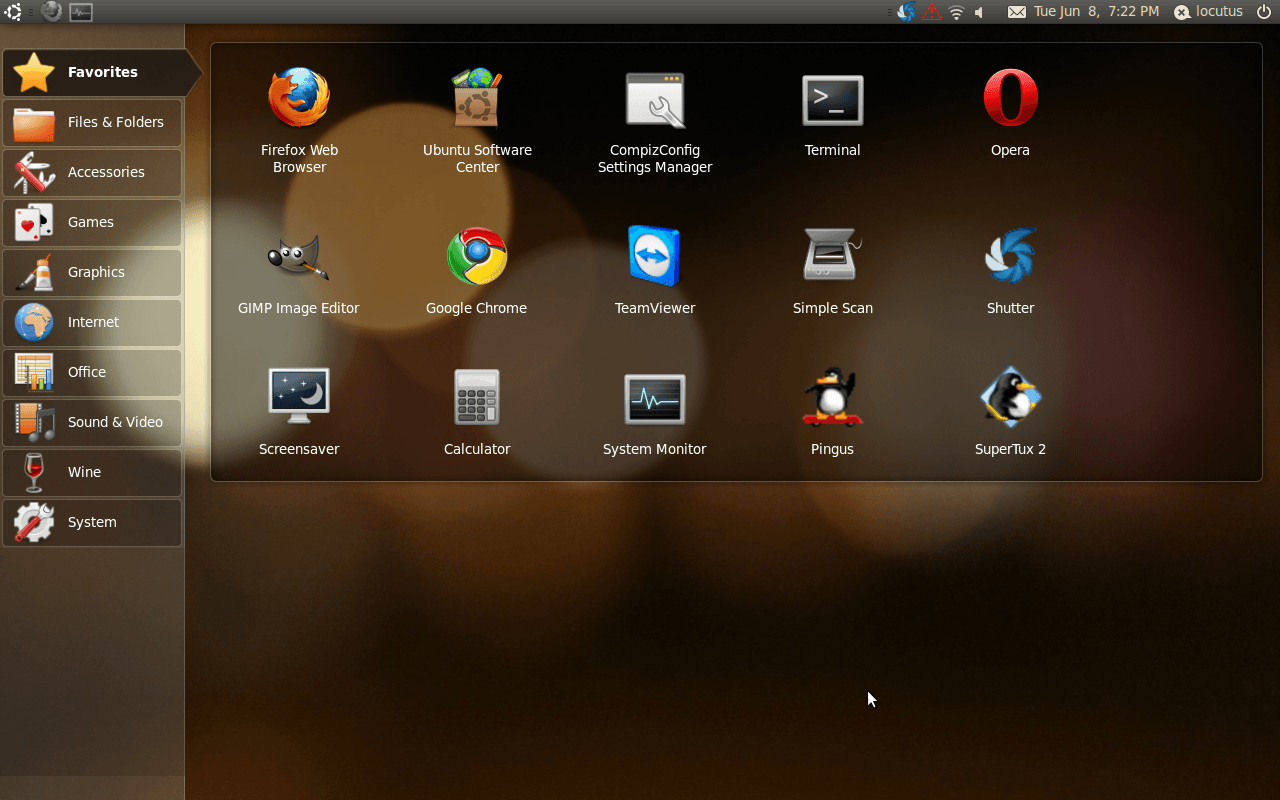Click the Shutter tray icon in top panel
The image size is (1280, 800).
point(906,12)
